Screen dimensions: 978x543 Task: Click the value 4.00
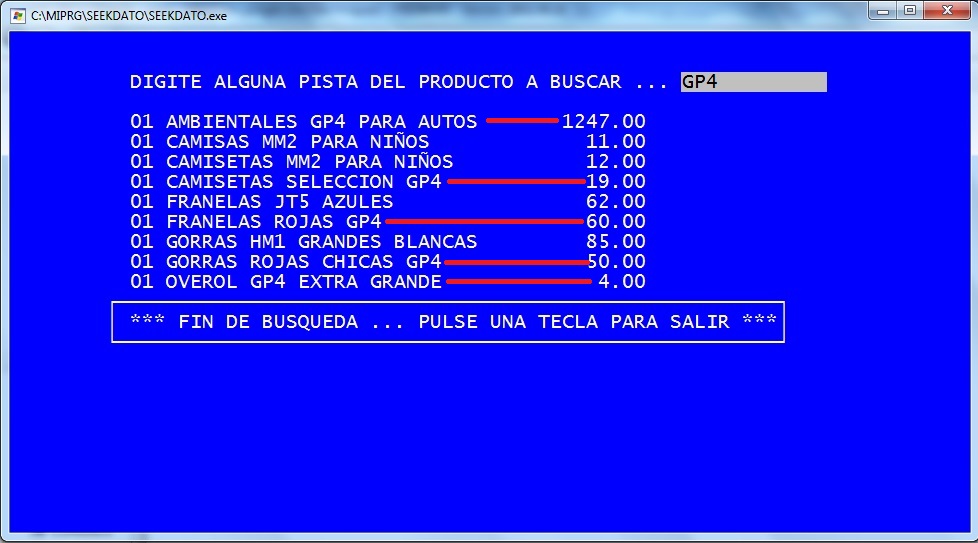(x=622, y=281)
